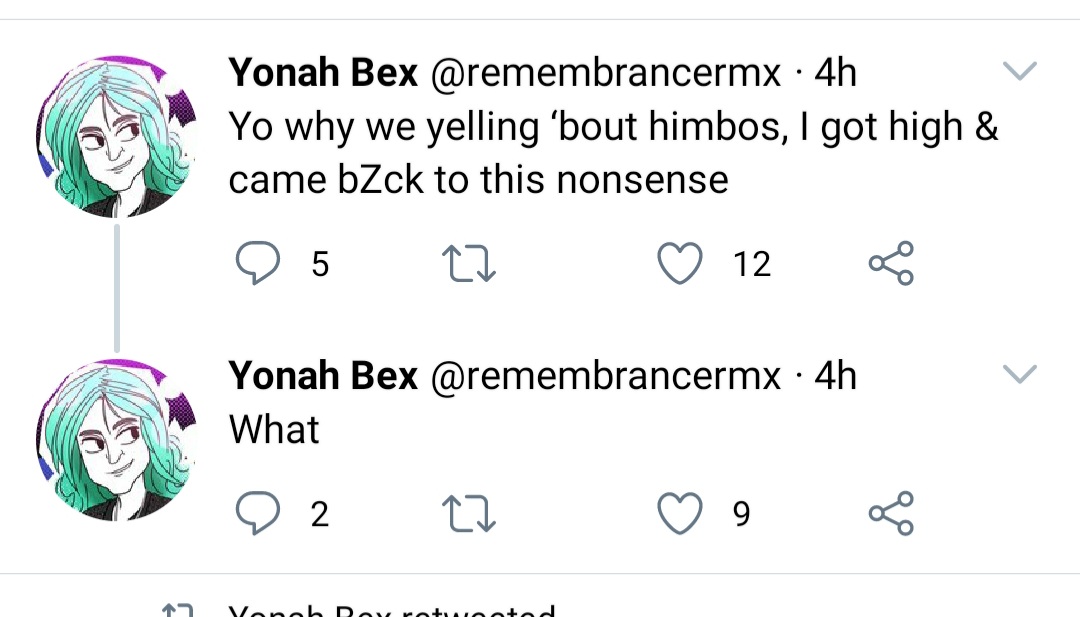The width and height of the screenshot is (1080, 617).
Task: View 12 likes count on first tweet
Action: click(x=751, y=264)
